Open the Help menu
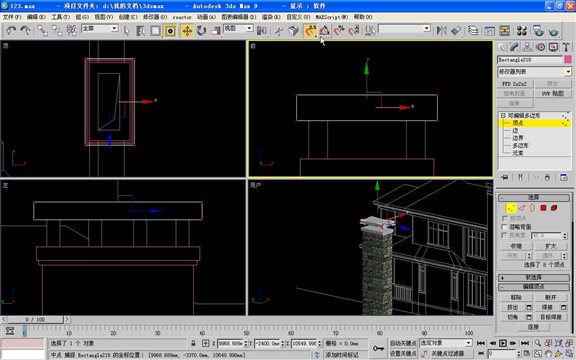The width and height of the screenshot is (576, 360). 363,17
